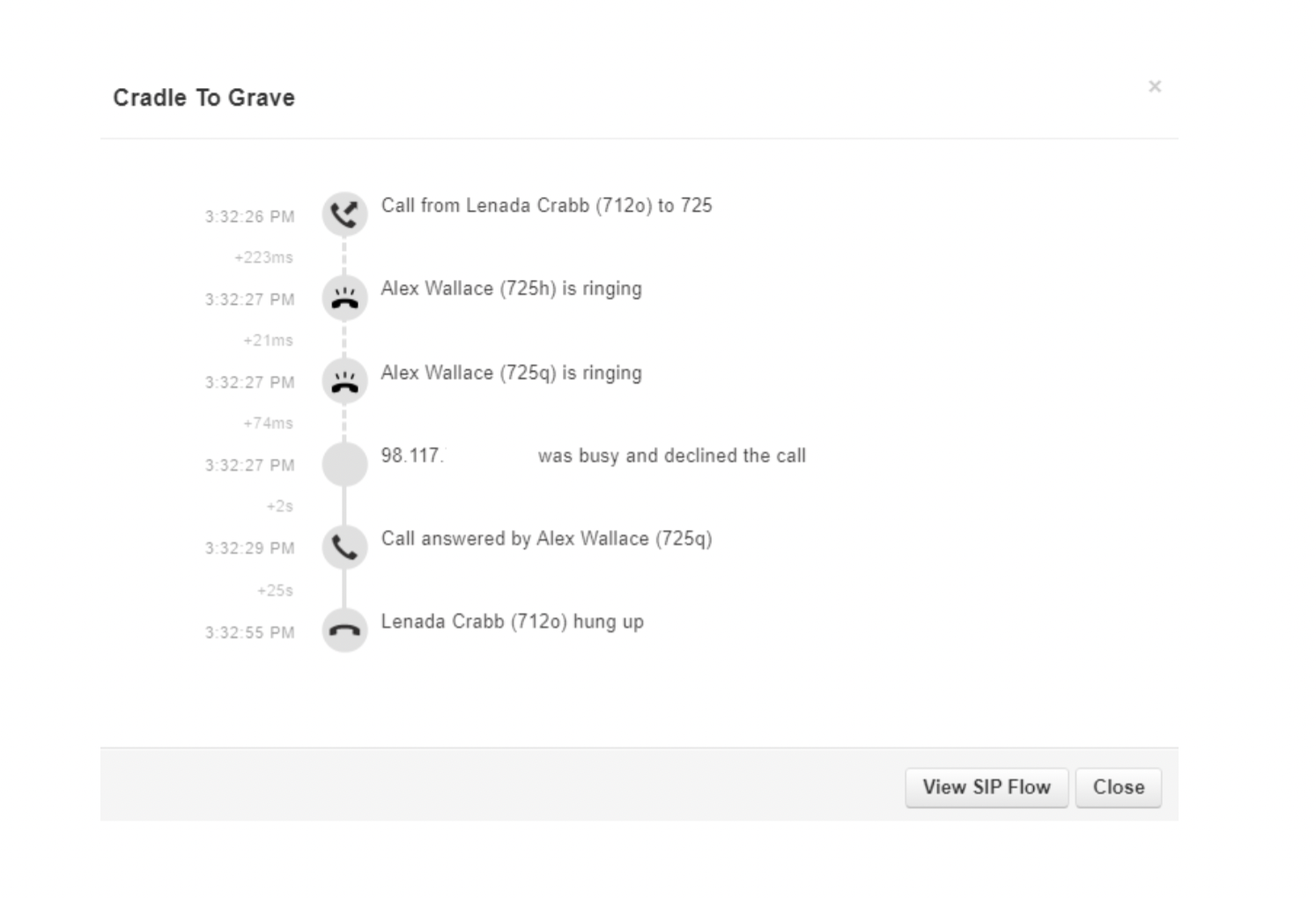Screen dimensions: 1316x898
Task: Click the 'was busy and declined the call' text
Action: (671, 456)
